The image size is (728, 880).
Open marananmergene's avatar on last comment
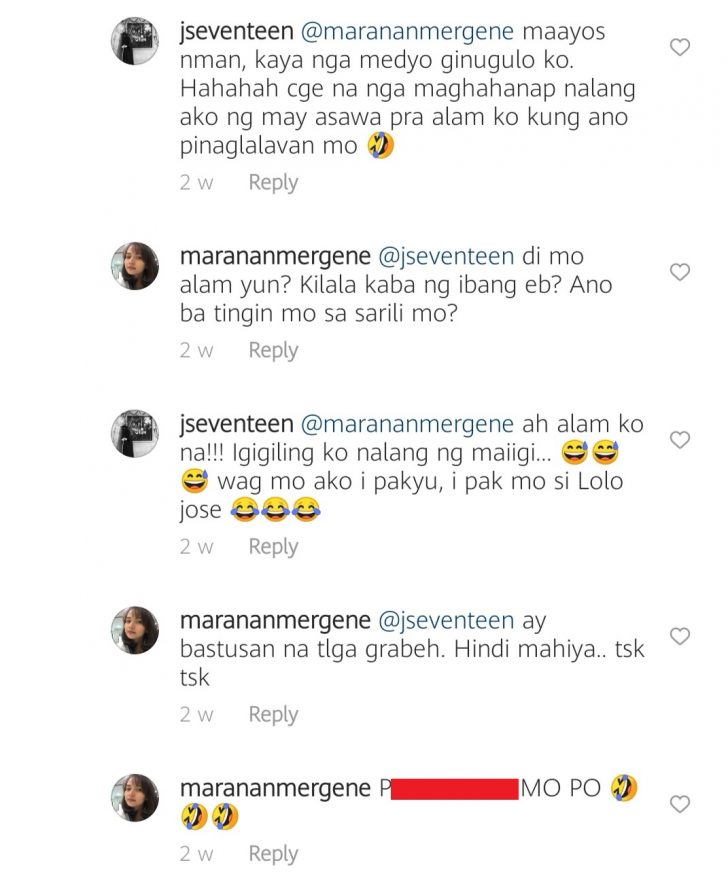tap(135, 798)
